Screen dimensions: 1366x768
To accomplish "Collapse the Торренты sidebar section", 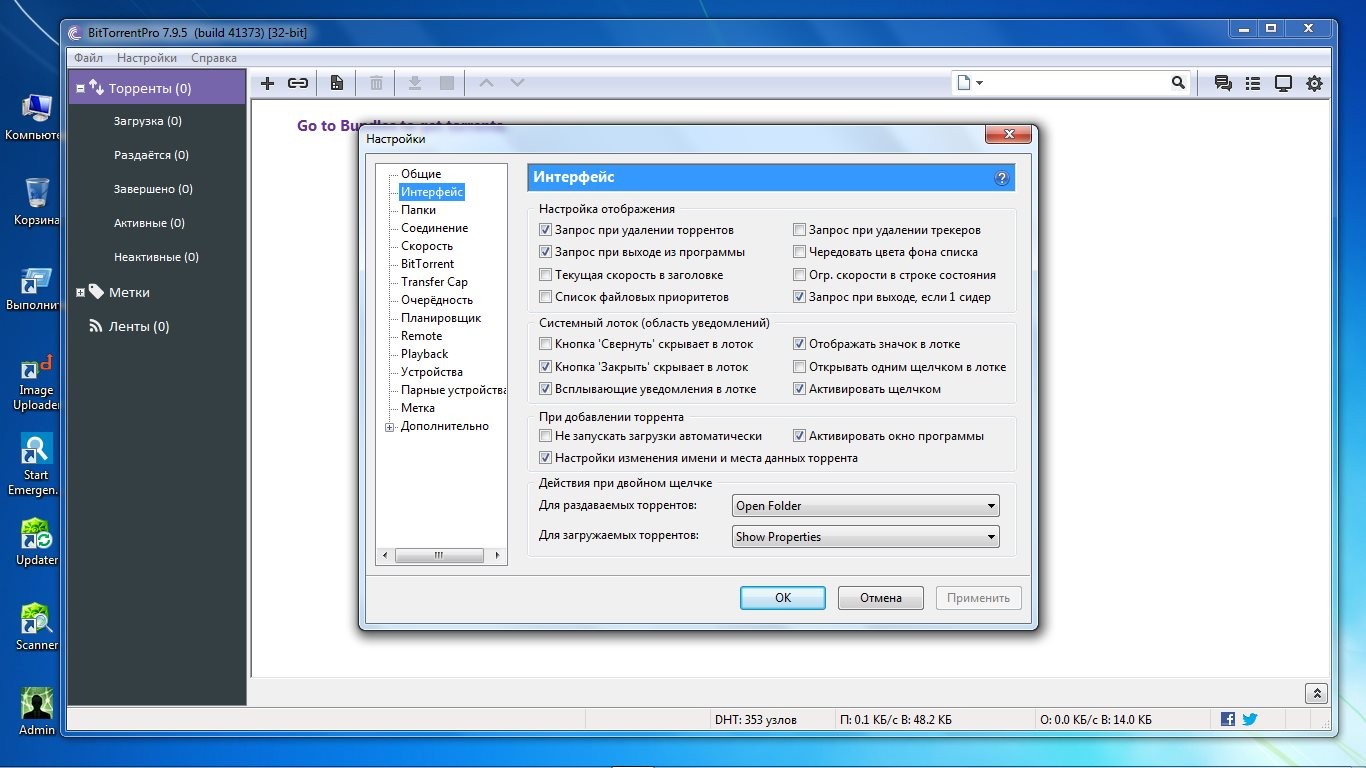I will (x=80, y=88).
